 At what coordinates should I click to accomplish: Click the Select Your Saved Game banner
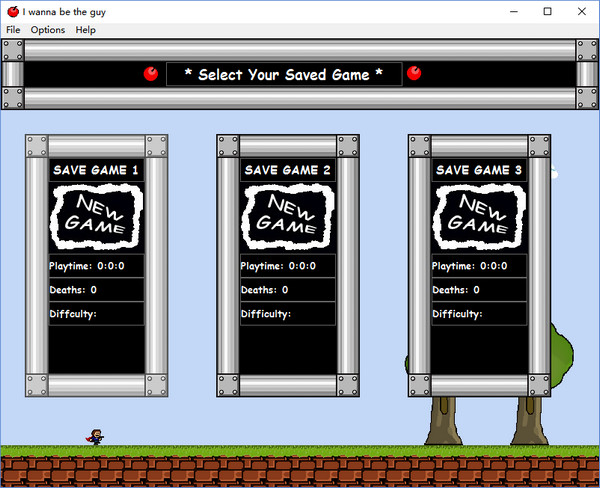[x=283, y=74]
